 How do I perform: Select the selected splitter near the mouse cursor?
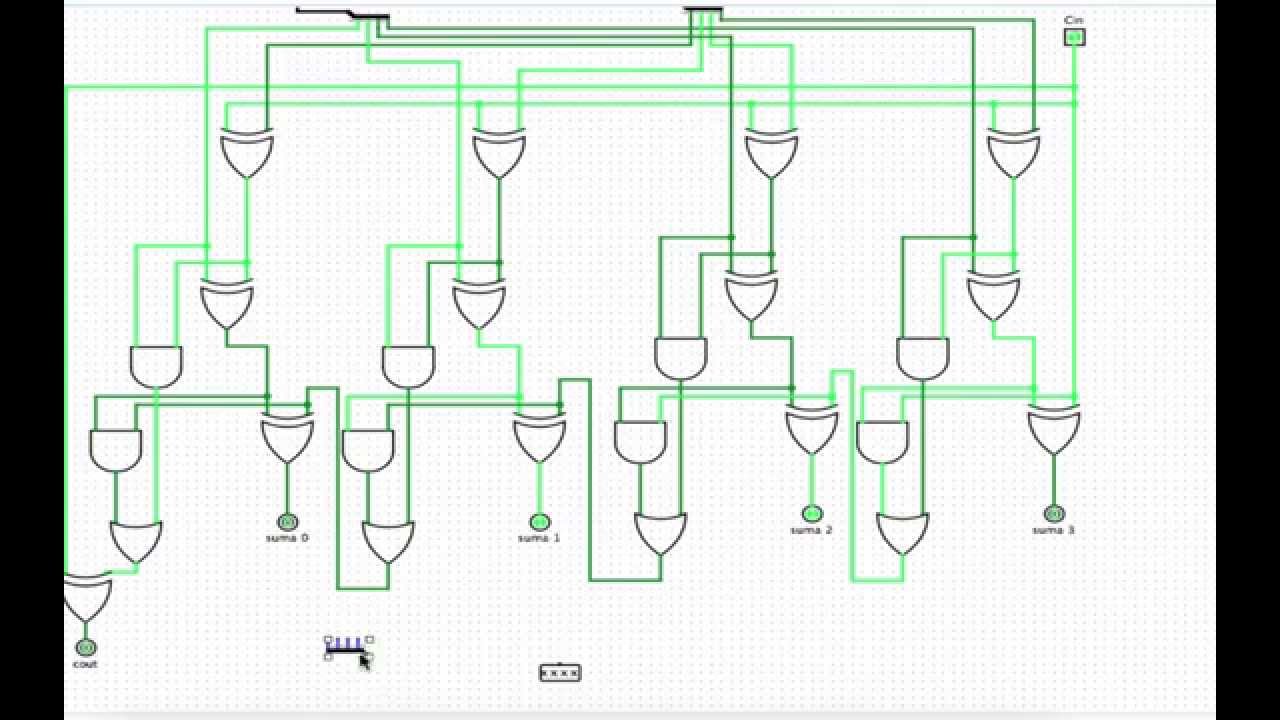click(x=348, y=647)
